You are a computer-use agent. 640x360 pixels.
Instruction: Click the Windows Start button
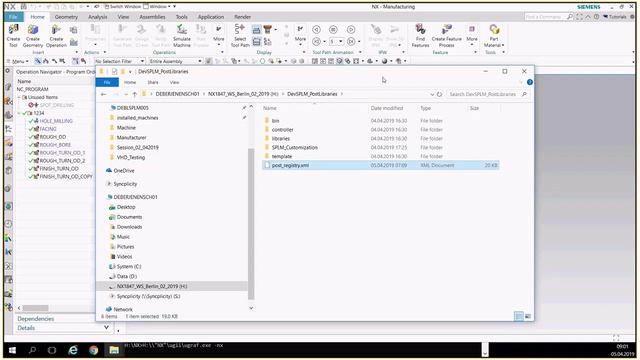(12, 350)
